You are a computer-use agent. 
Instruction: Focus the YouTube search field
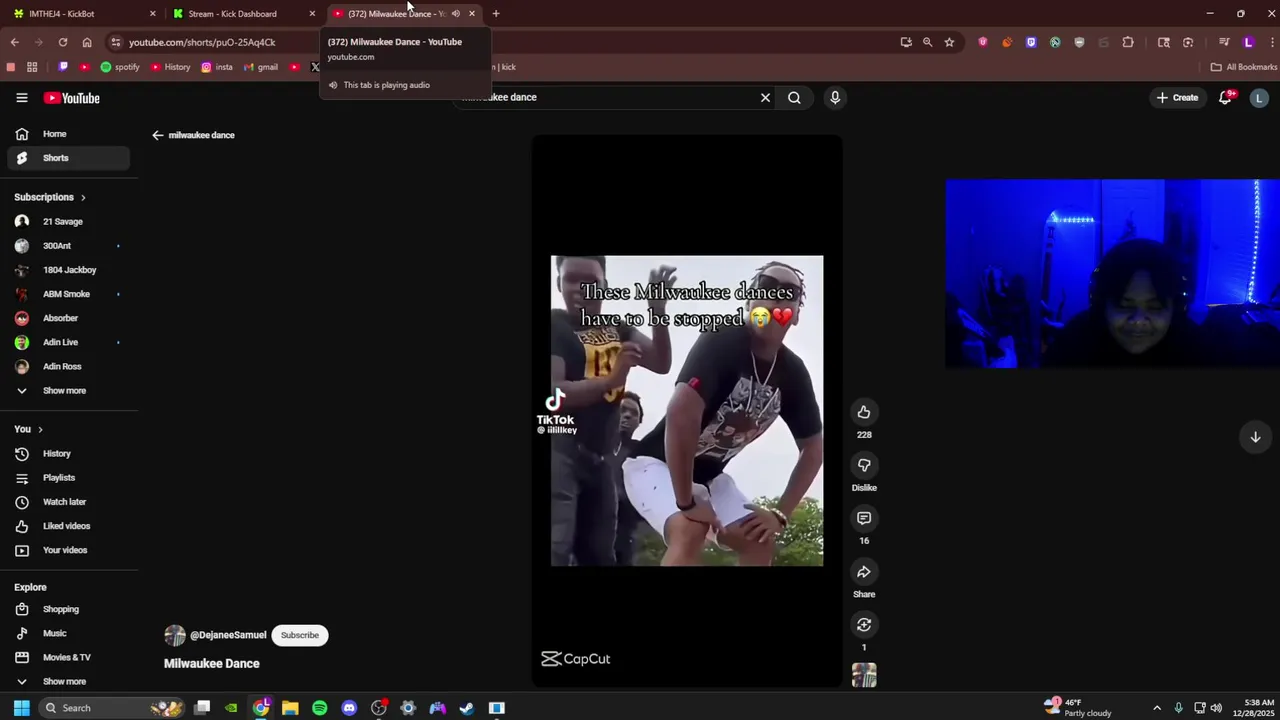pyautogui.click(x=610, y=98)
